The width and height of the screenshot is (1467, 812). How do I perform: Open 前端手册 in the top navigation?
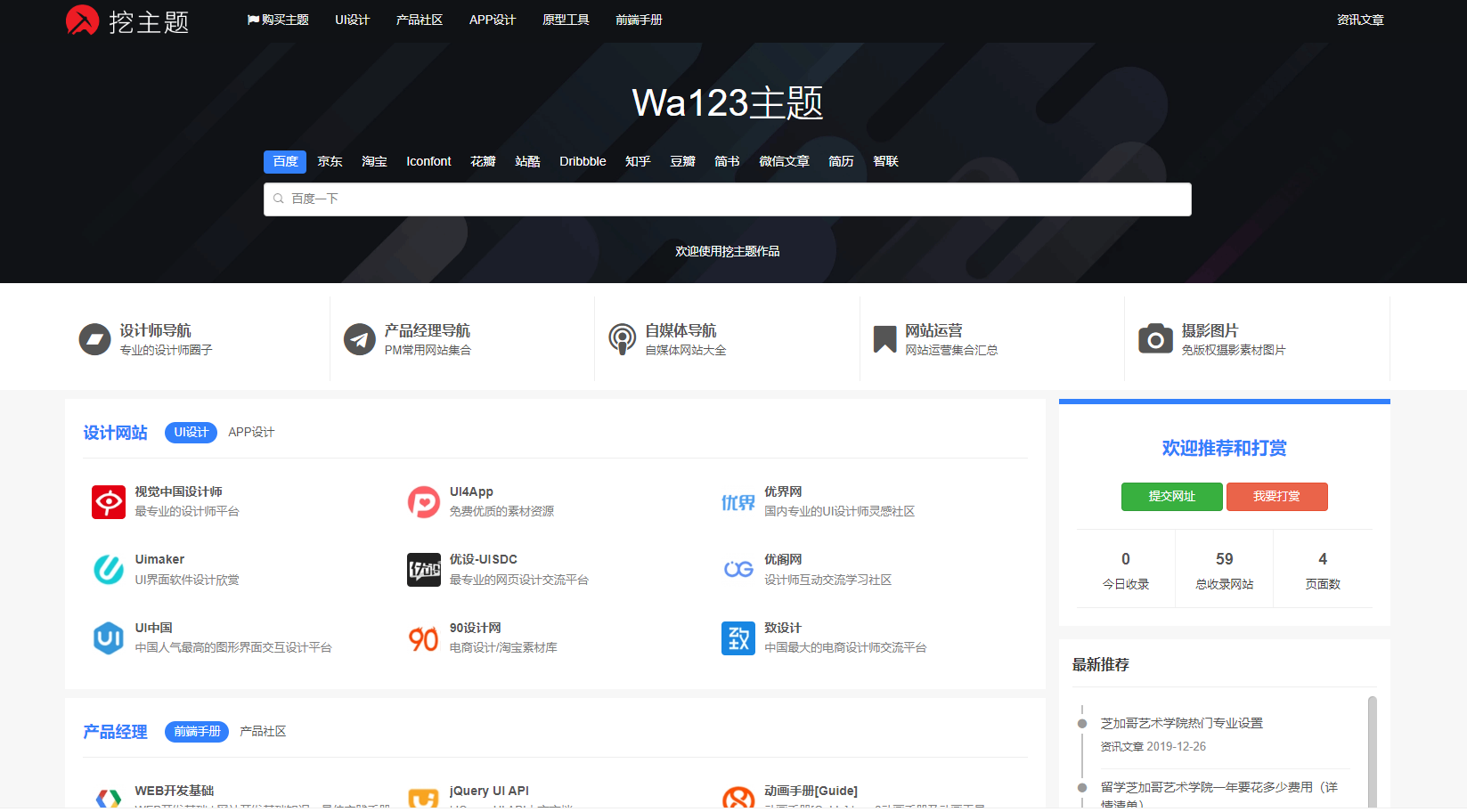pos(639,20)
